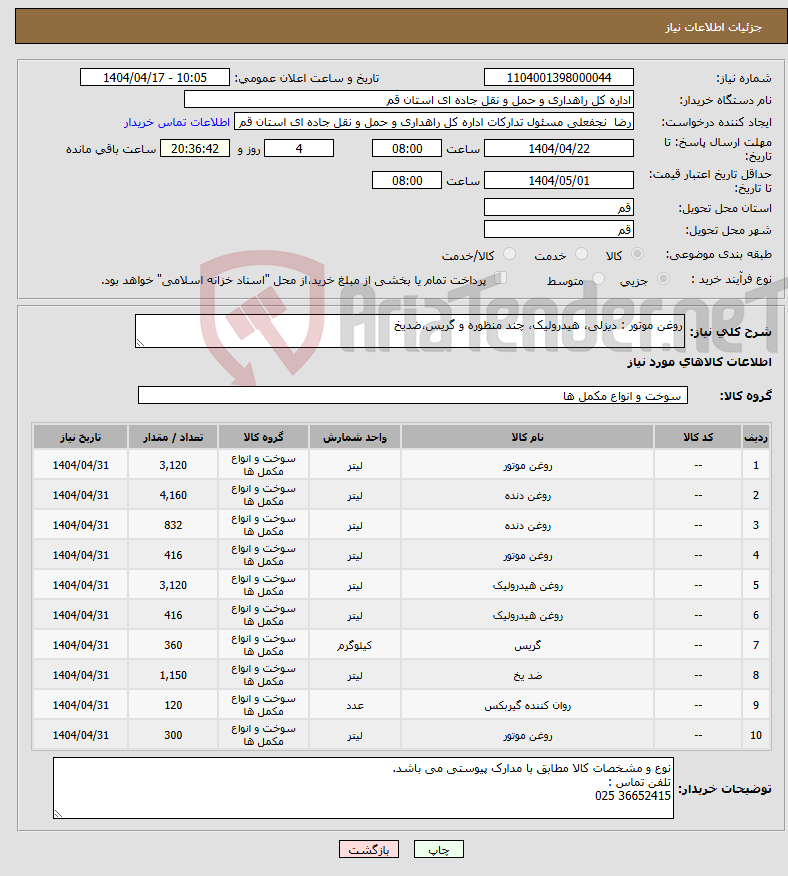The width and height of the screenshot is (788, 876).
Task: Select the خدمت radio button
Action: click(x=581, y=254)
